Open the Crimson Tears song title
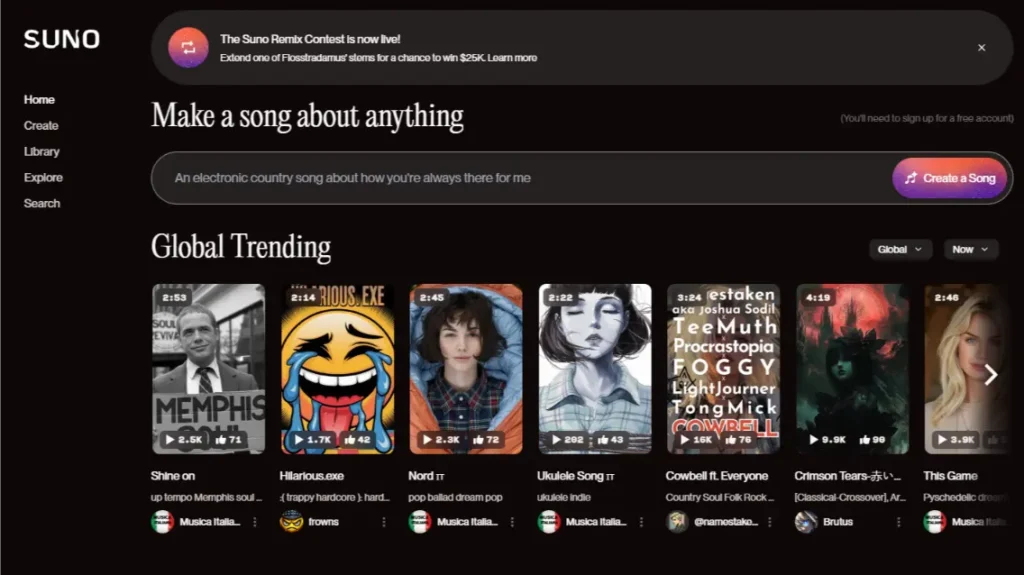 (848, 476)
